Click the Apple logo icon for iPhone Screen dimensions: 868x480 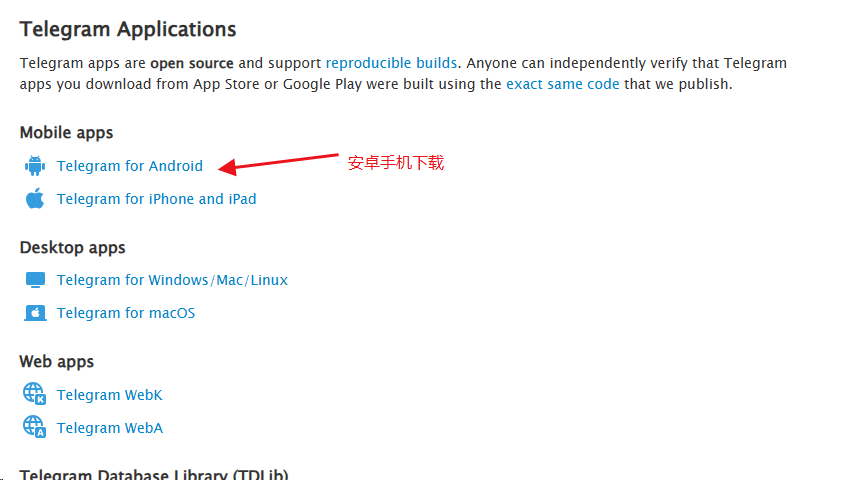coord(35,198)
